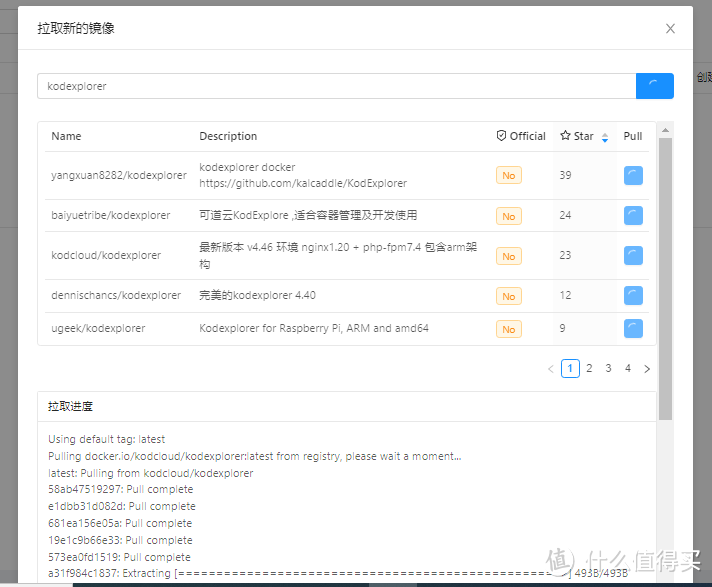
Task: Sort the table by Star column
Action: point(605,137)
